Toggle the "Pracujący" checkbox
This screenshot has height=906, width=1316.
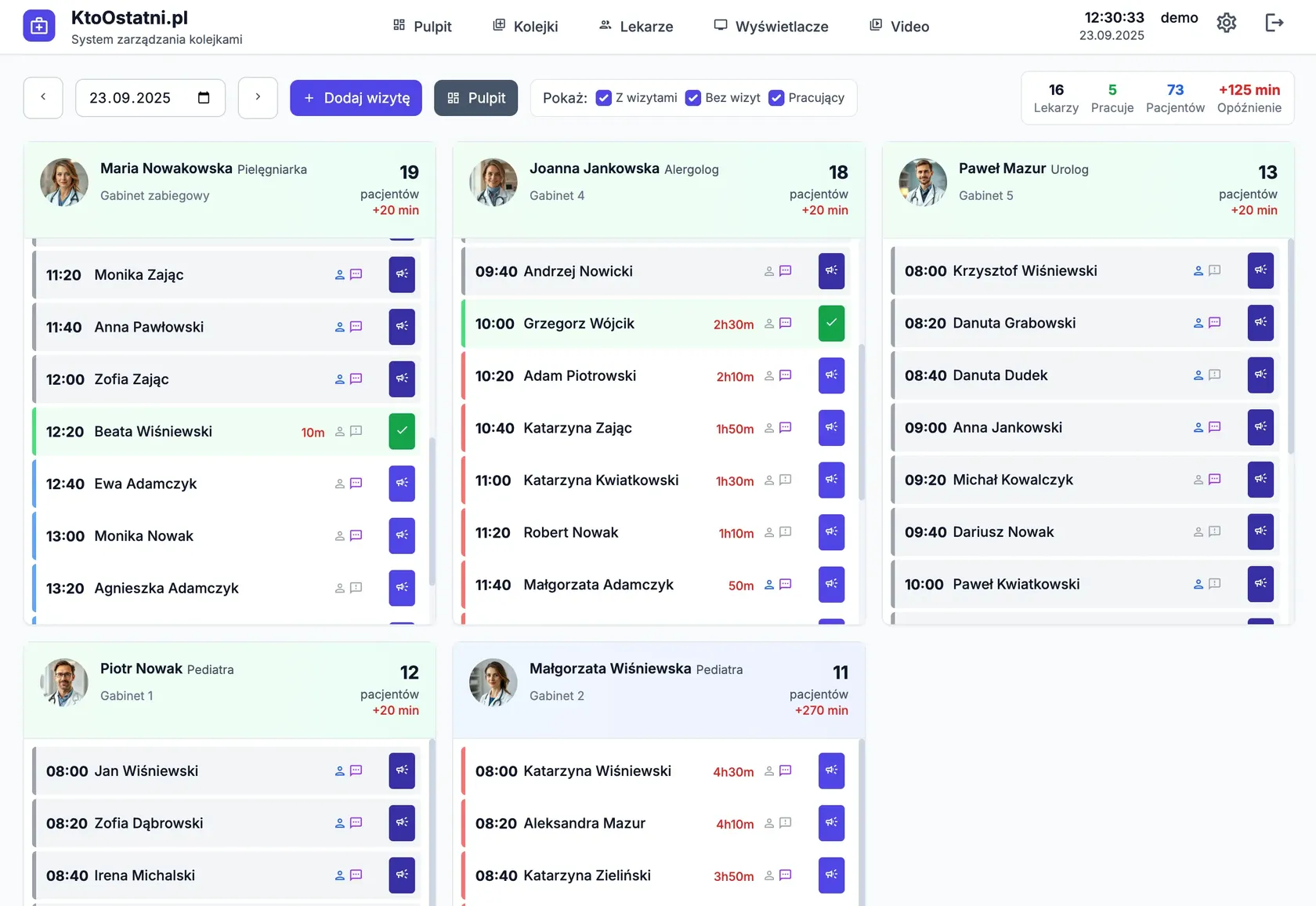776,98
